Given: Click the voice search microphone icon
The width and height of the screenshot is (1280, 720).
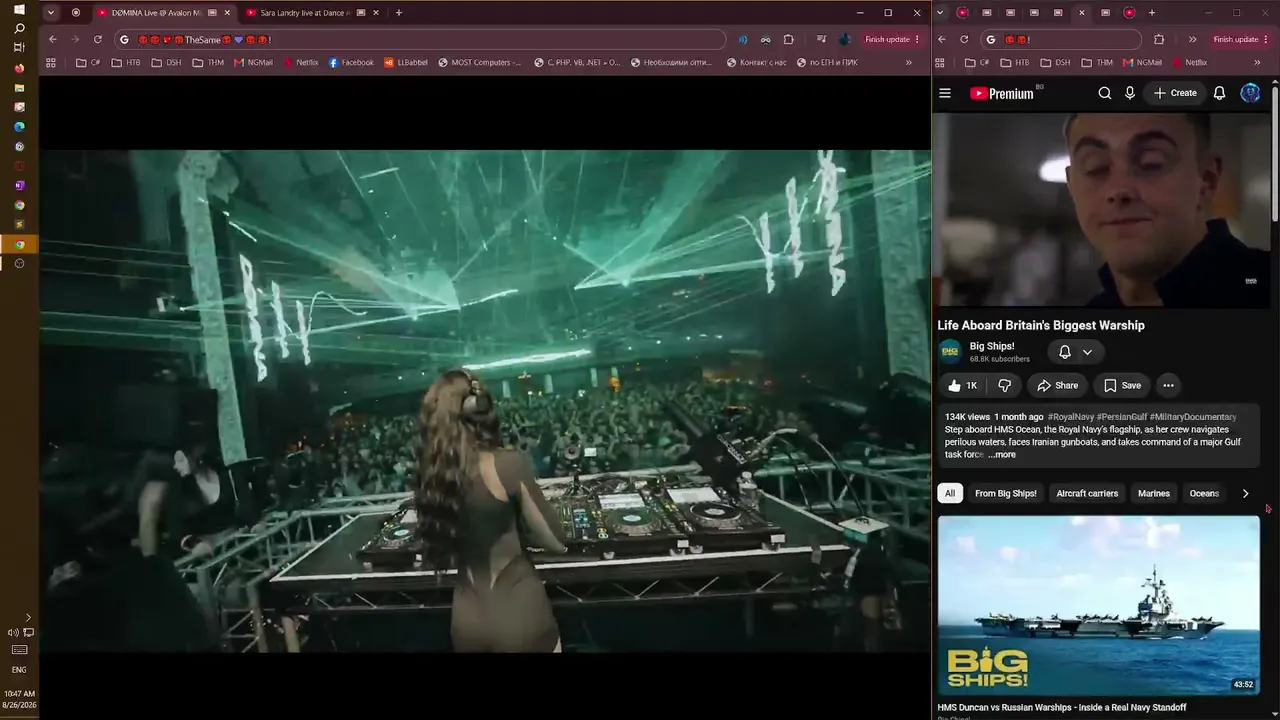Looking at the screenshot, I should click(x=1130, y=93).
